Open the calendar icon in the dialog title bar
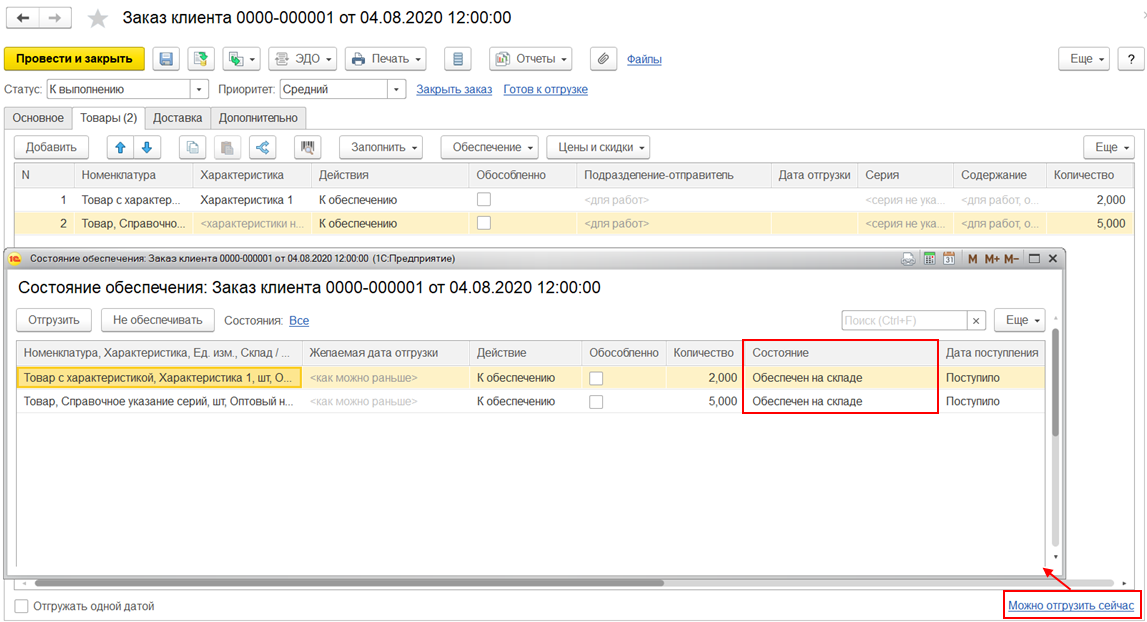 click(x=949, y=258)
